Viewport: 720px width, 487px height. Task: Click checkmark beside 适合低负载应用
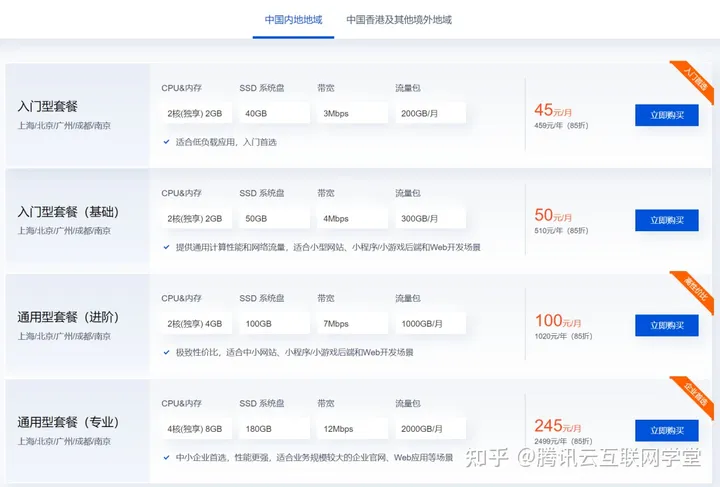point(167,142)
